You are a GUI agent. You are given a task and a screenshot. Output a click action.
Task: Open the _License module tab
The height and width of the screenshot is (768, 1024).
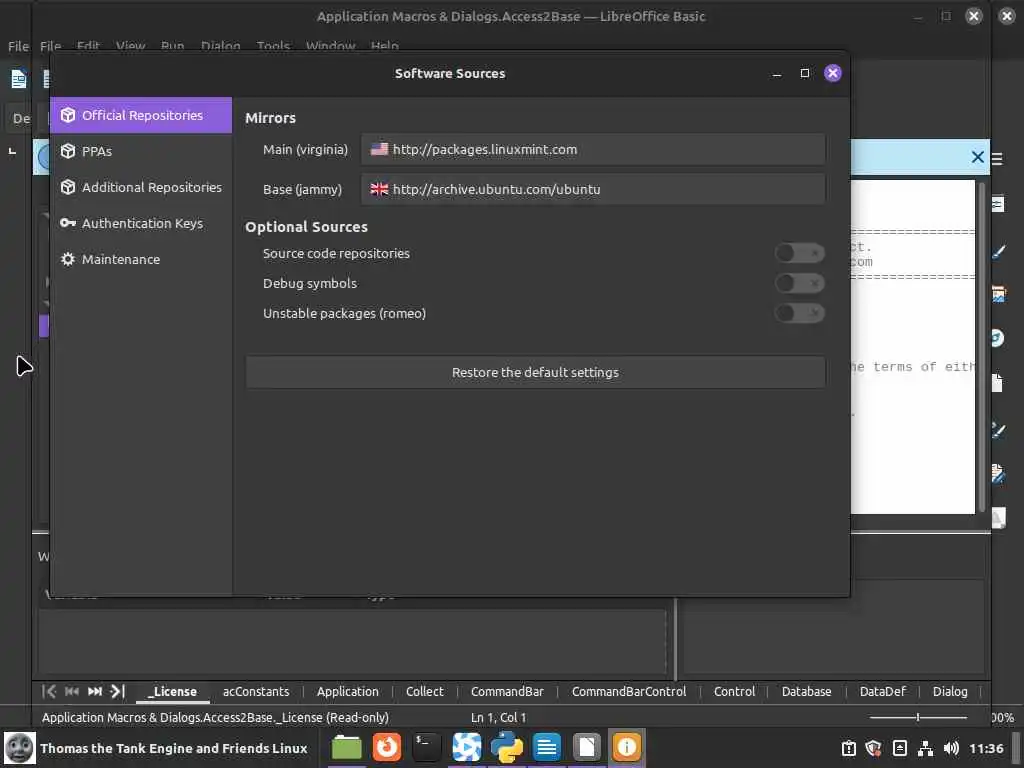(x=172, y=691)
